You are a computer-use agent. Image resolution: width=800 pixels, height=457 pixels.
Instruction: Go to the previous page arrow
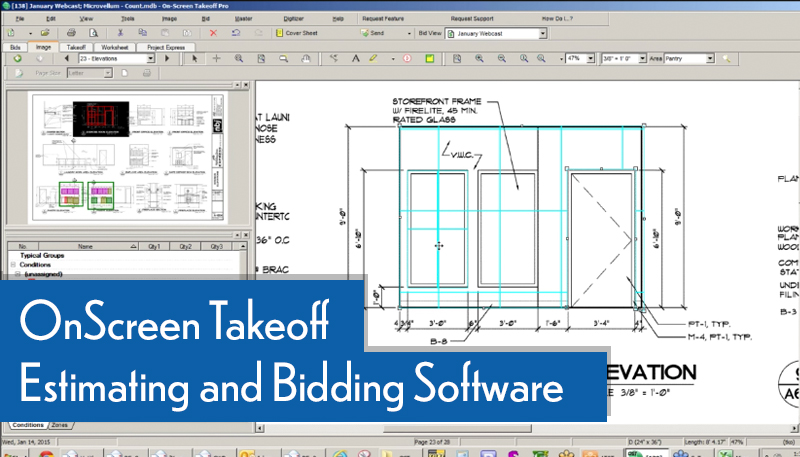(x=66, y=59)
